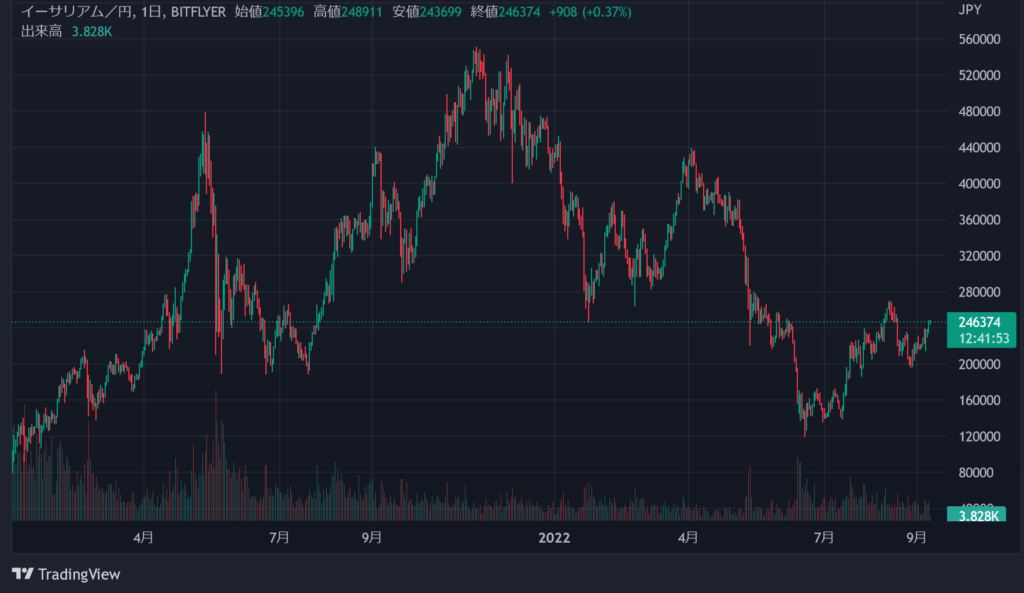The image size is (1024, 593).
Task: Click the TradingView logo
Action: coord(66,574)
